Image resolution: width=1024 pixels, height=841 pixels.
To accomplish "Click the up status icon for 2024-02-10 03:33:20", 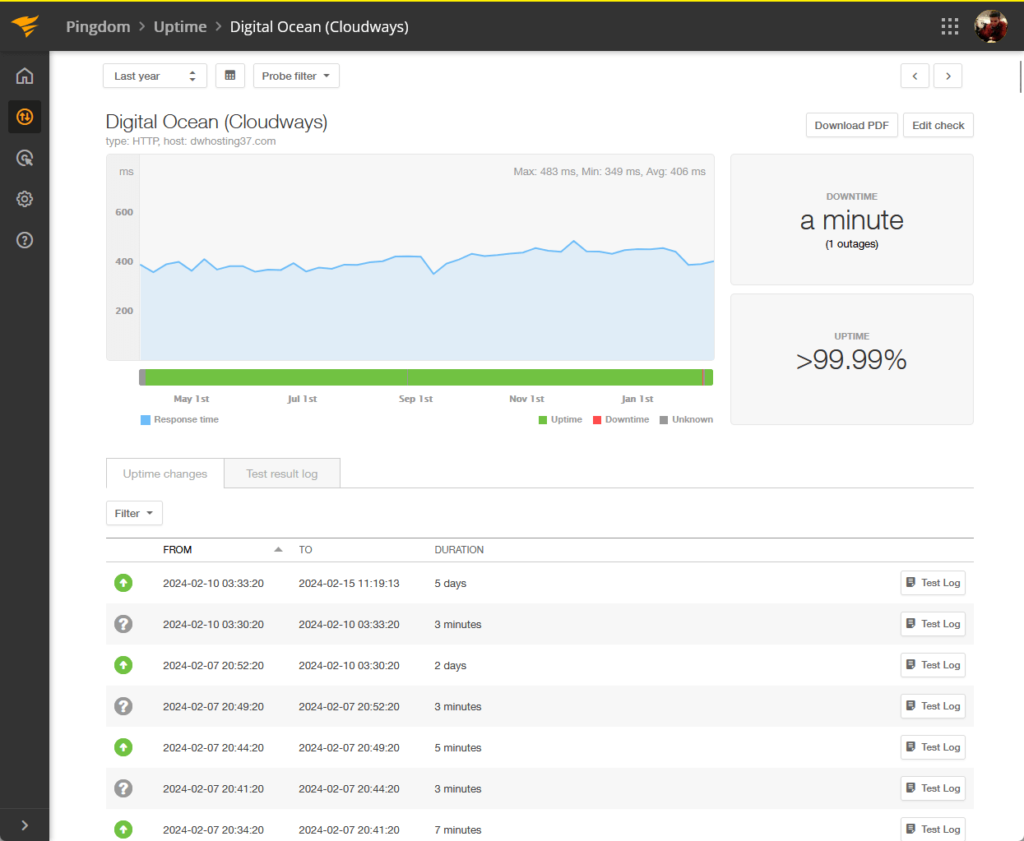I will (x=123, y=583).
